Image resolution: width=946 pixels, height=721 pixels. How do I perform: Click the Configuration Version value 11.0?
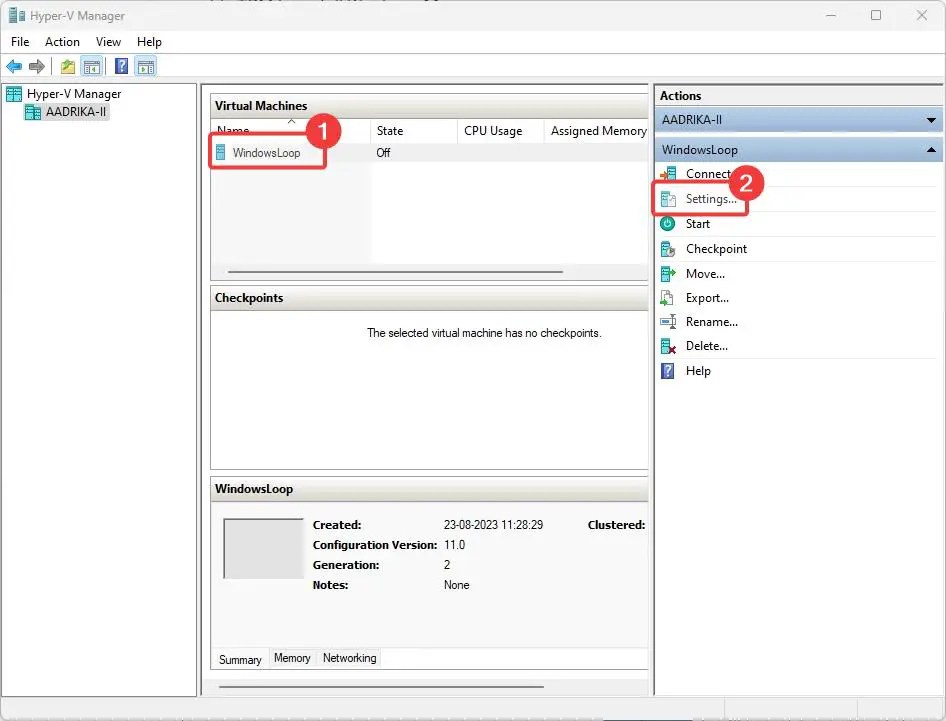454,545
